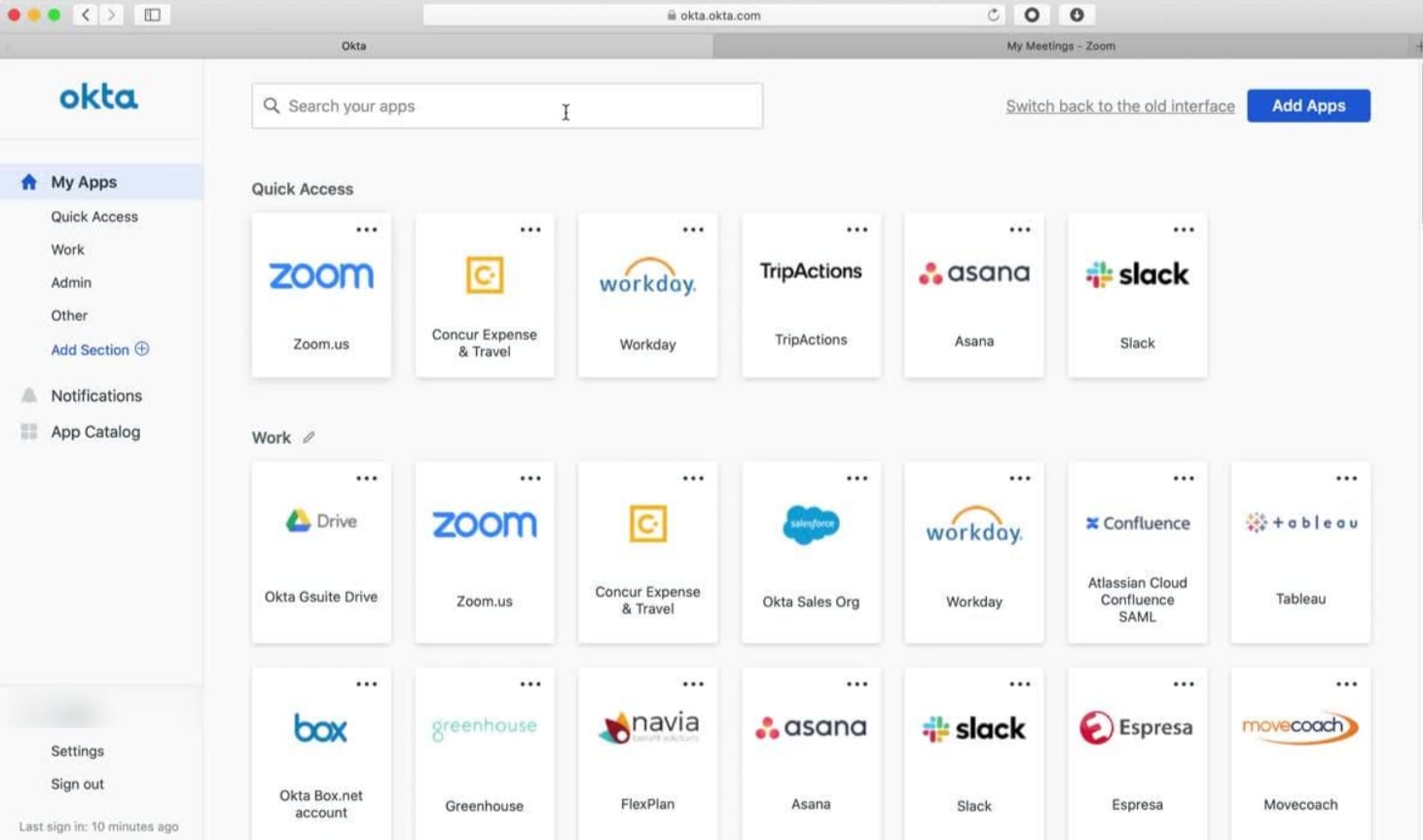Go to the Admin section in sidebar

[x=71, y=283]
